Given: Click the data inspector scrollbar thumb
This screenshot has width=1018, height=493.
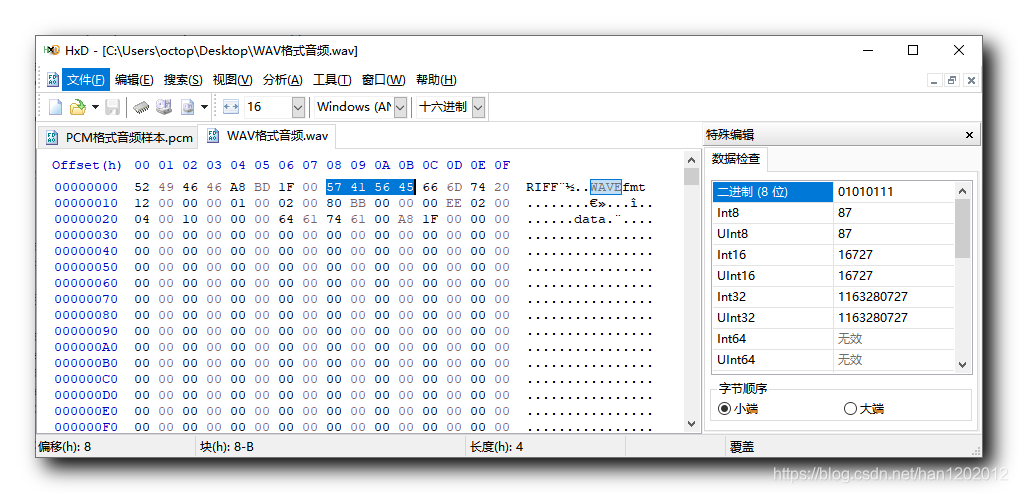Looking at the screenshot, I should point(962,229).
